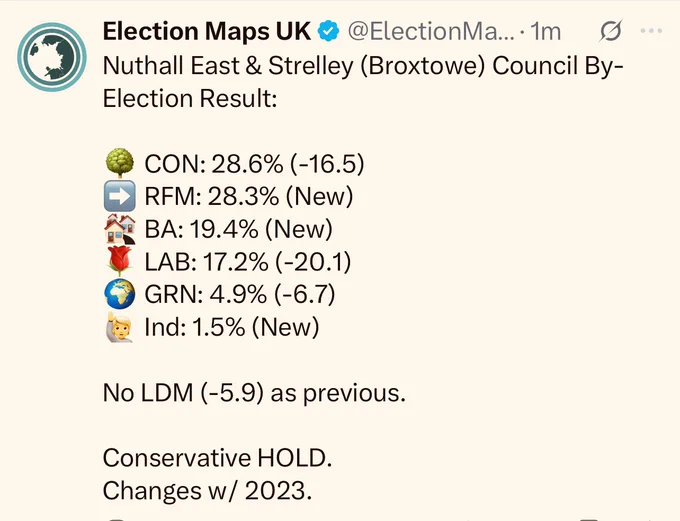Click the houses emoji beside BA
Image resolution: width=680 pixels, height=521 pixels.
tap(120, 229)
